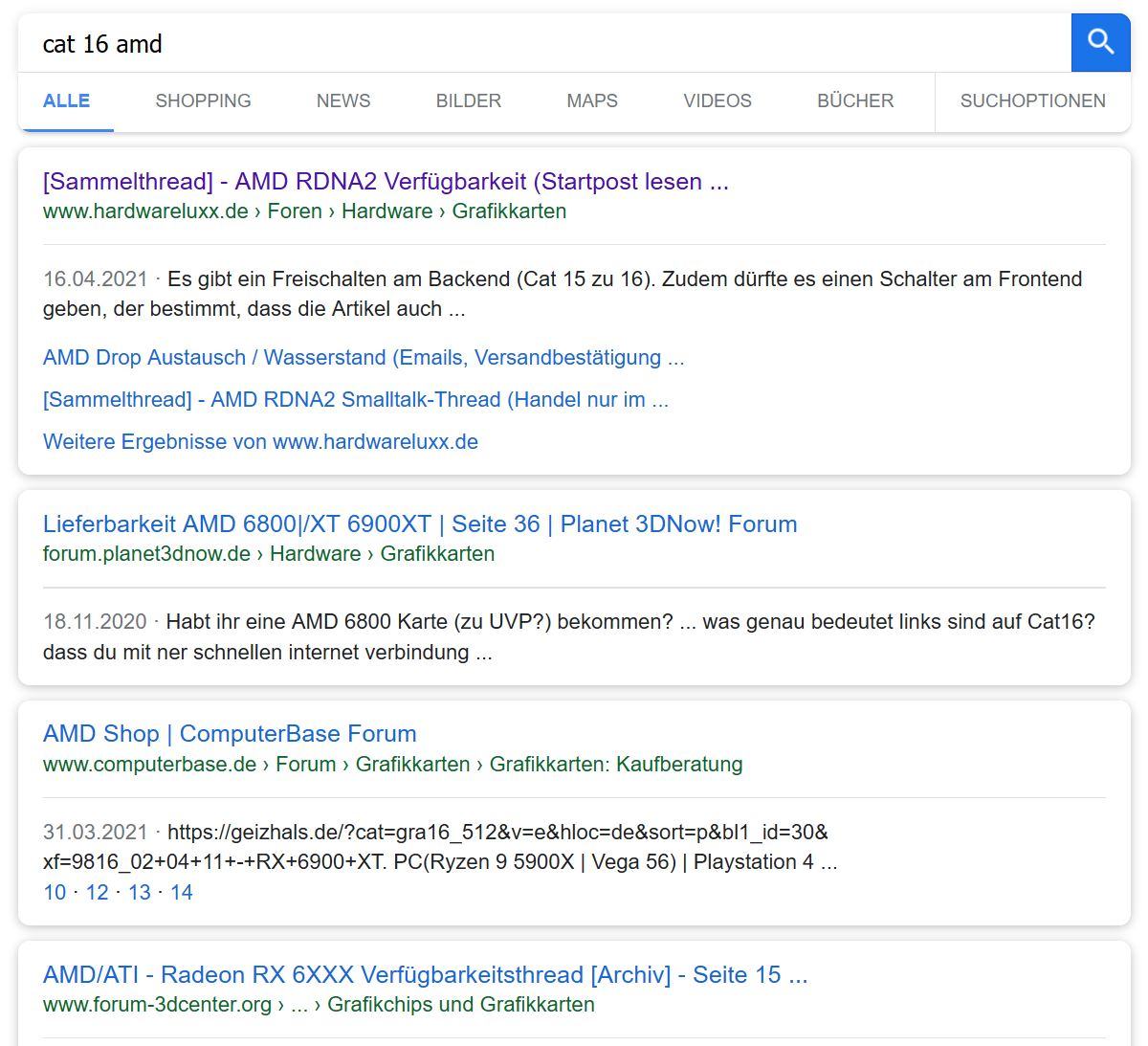Image resolution: width=1148 pixels, height=1046 pixels.
Task: Open the BÜCHER tab
Action: pos(855,101)
